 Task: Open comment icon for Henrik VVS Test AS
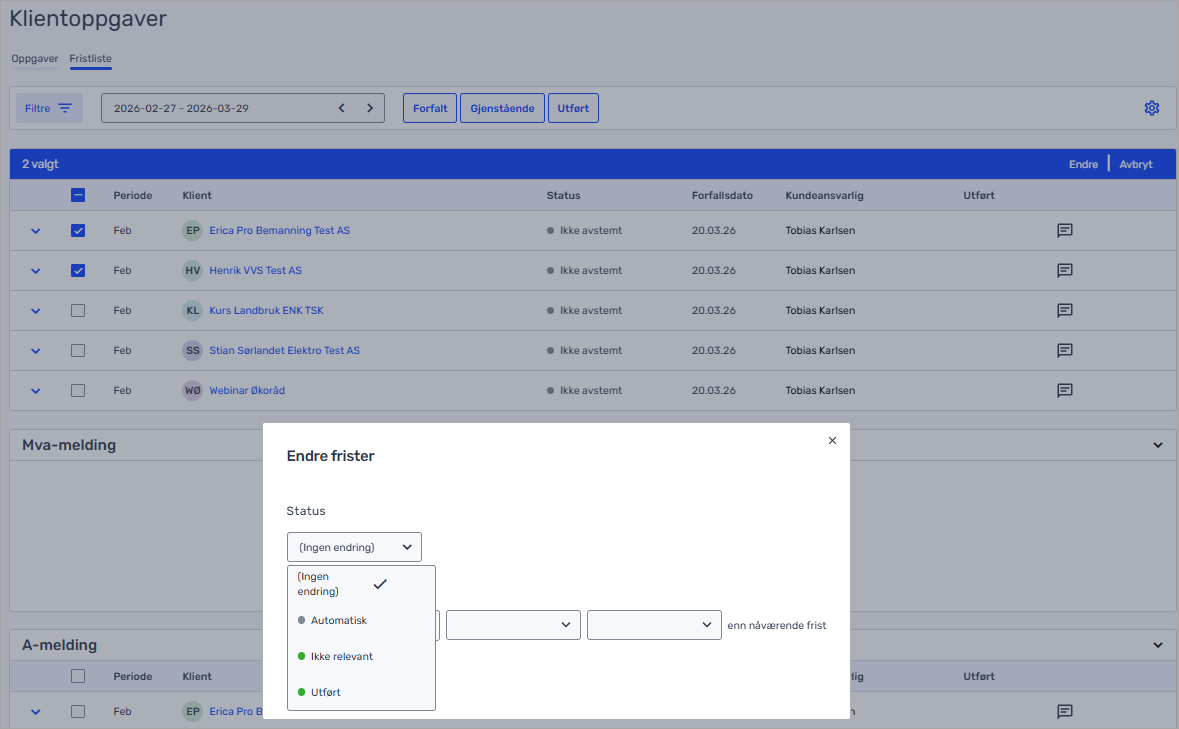1065,271
